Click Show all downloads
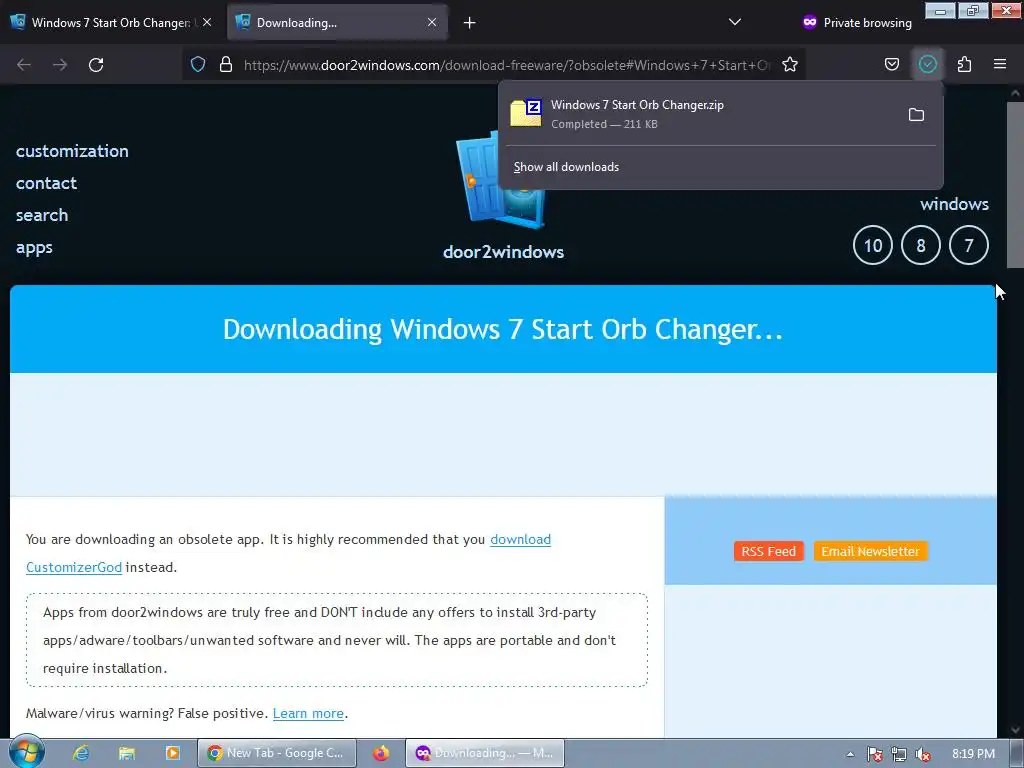Screen dimensions: 1024x768 click(566, 167)
